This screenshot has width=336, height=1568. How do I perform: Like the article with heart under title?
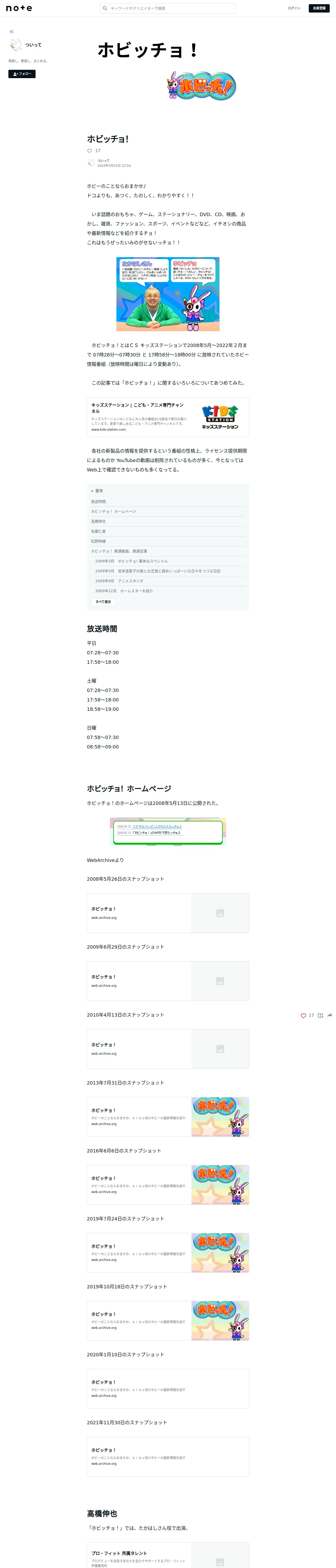pyautogui.click(x=90, y=151)
